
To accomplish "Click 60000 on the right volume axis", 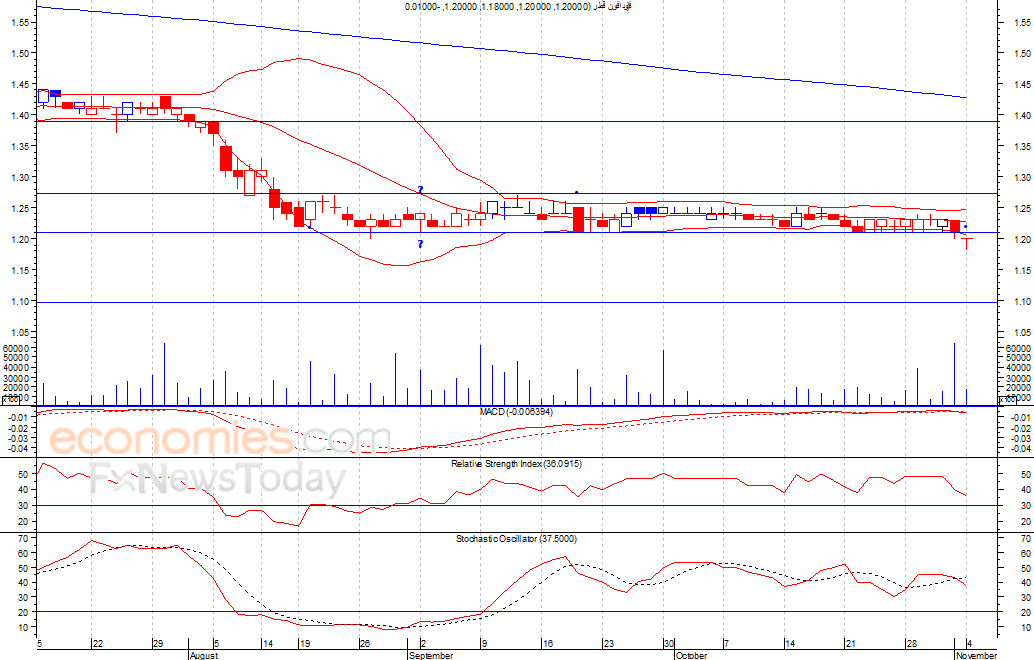I will click(x=1018, y=348).
